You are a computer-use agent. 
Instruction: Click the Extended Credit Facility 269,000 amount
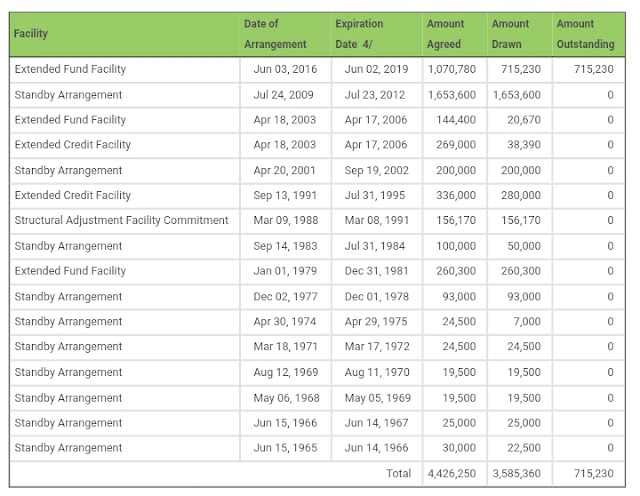(x=456, y=145)
